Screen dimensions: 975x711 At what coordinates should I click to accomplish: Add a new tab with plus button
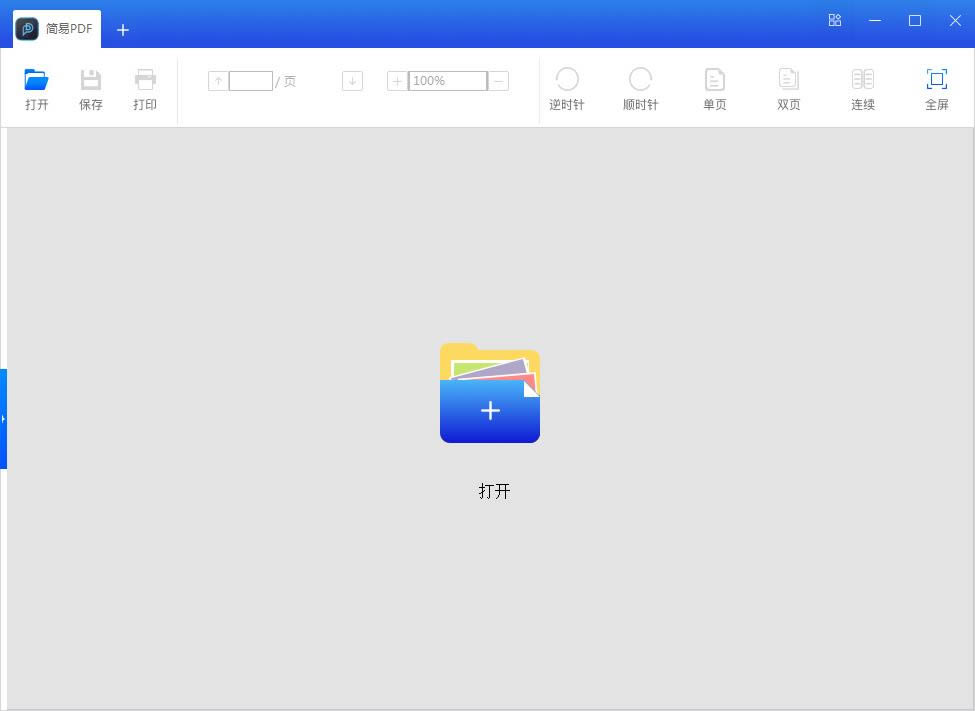coord(122,30)
